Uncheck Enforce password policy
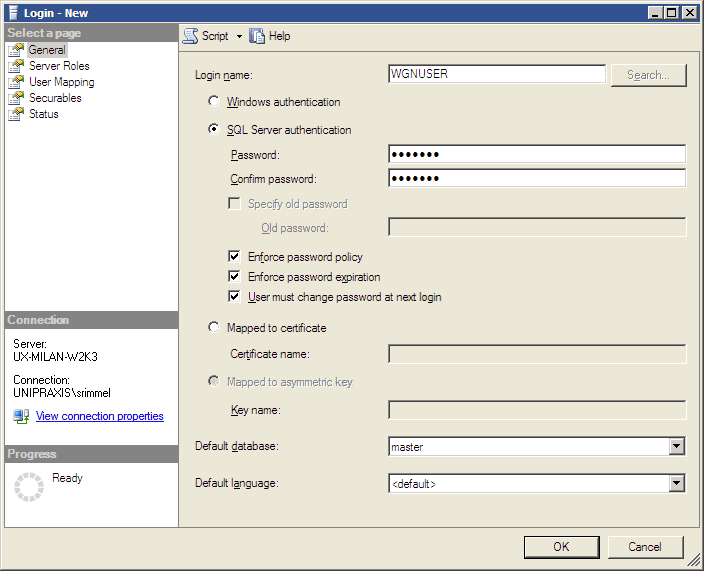This screenshot has height=573, width=705. pyautogui.click(x=235, y=257)
